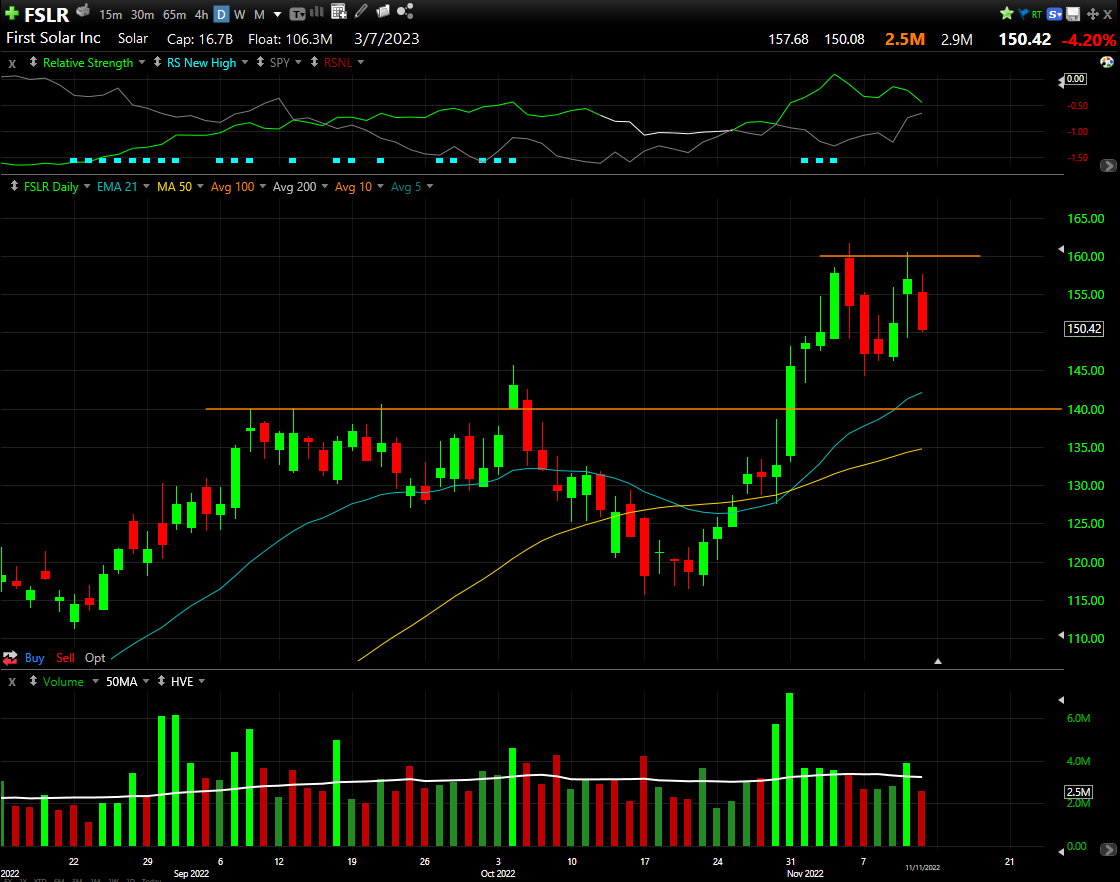Click the move handle beside SPY
This screenshot has width=1120, height=882.
click(x=260, y=62)
